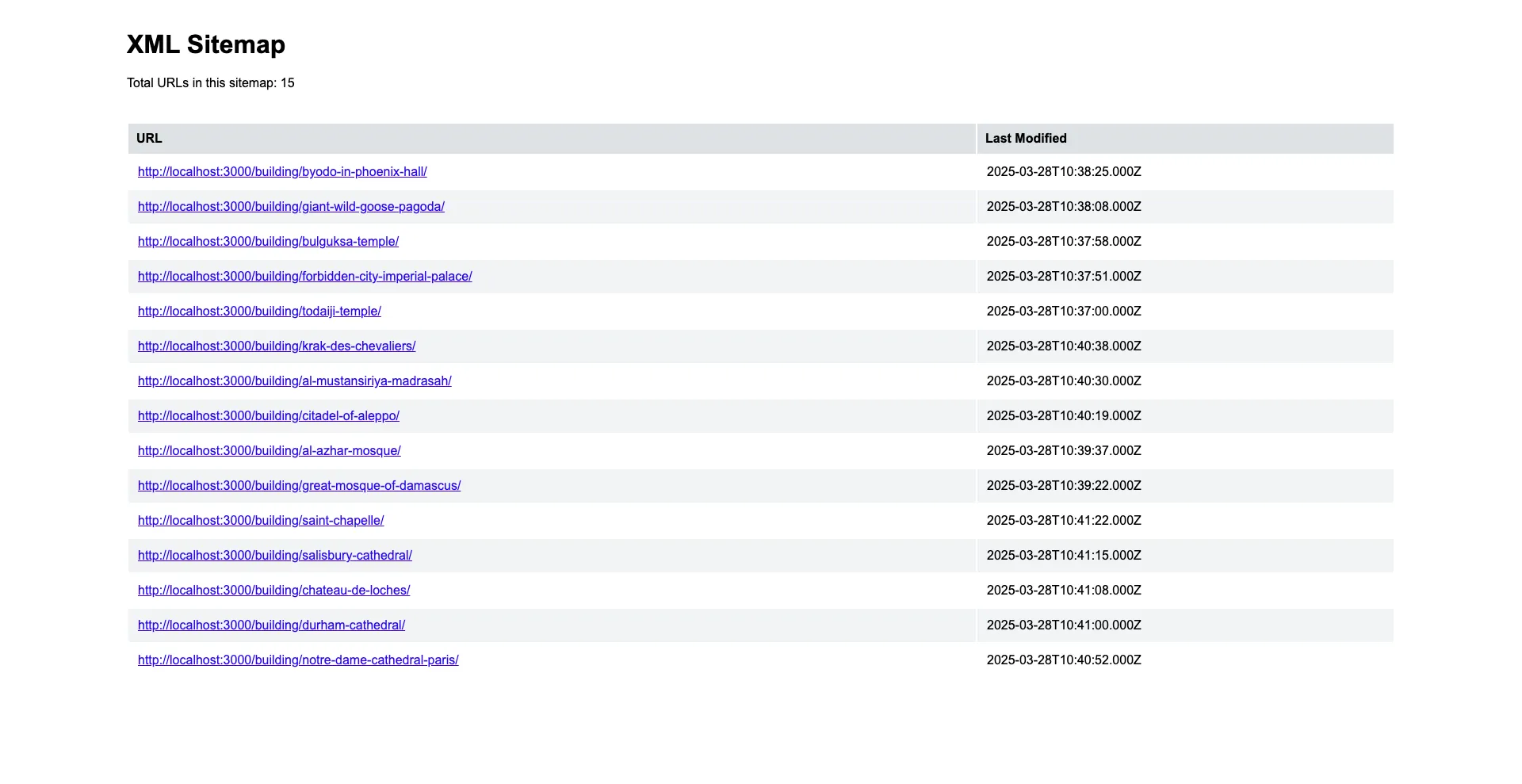Follow the forbidden-city-imperial-palace URL

coord(304,277)
